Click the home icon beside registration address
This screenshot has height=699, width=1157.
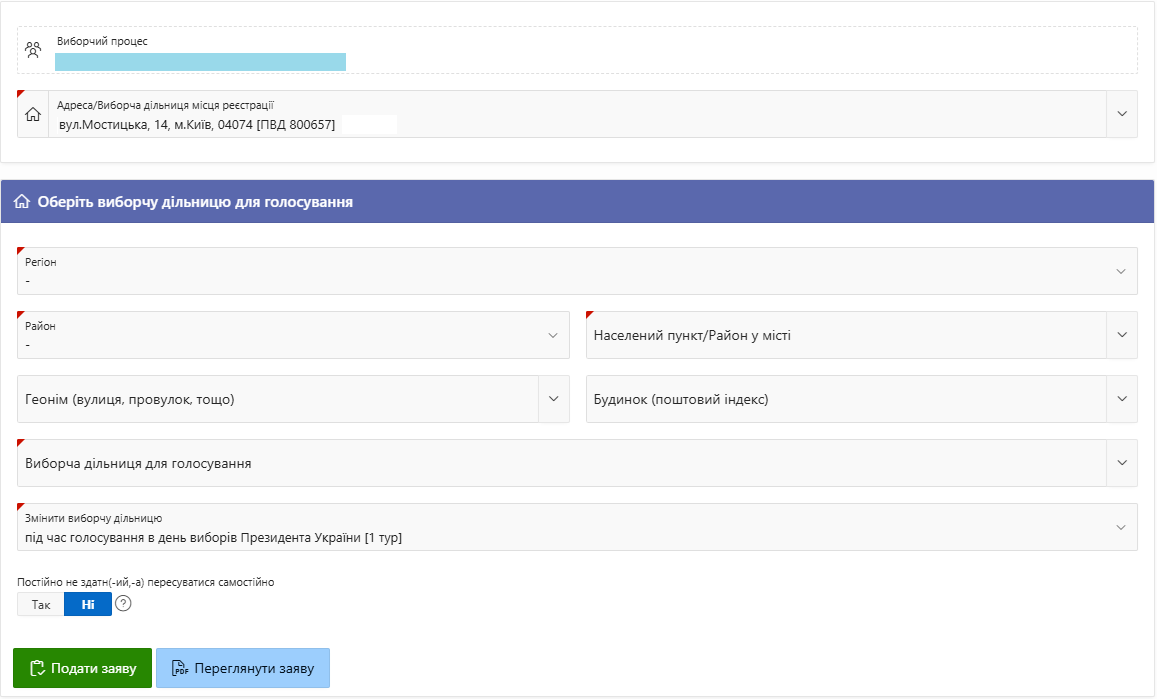(33, 115)
